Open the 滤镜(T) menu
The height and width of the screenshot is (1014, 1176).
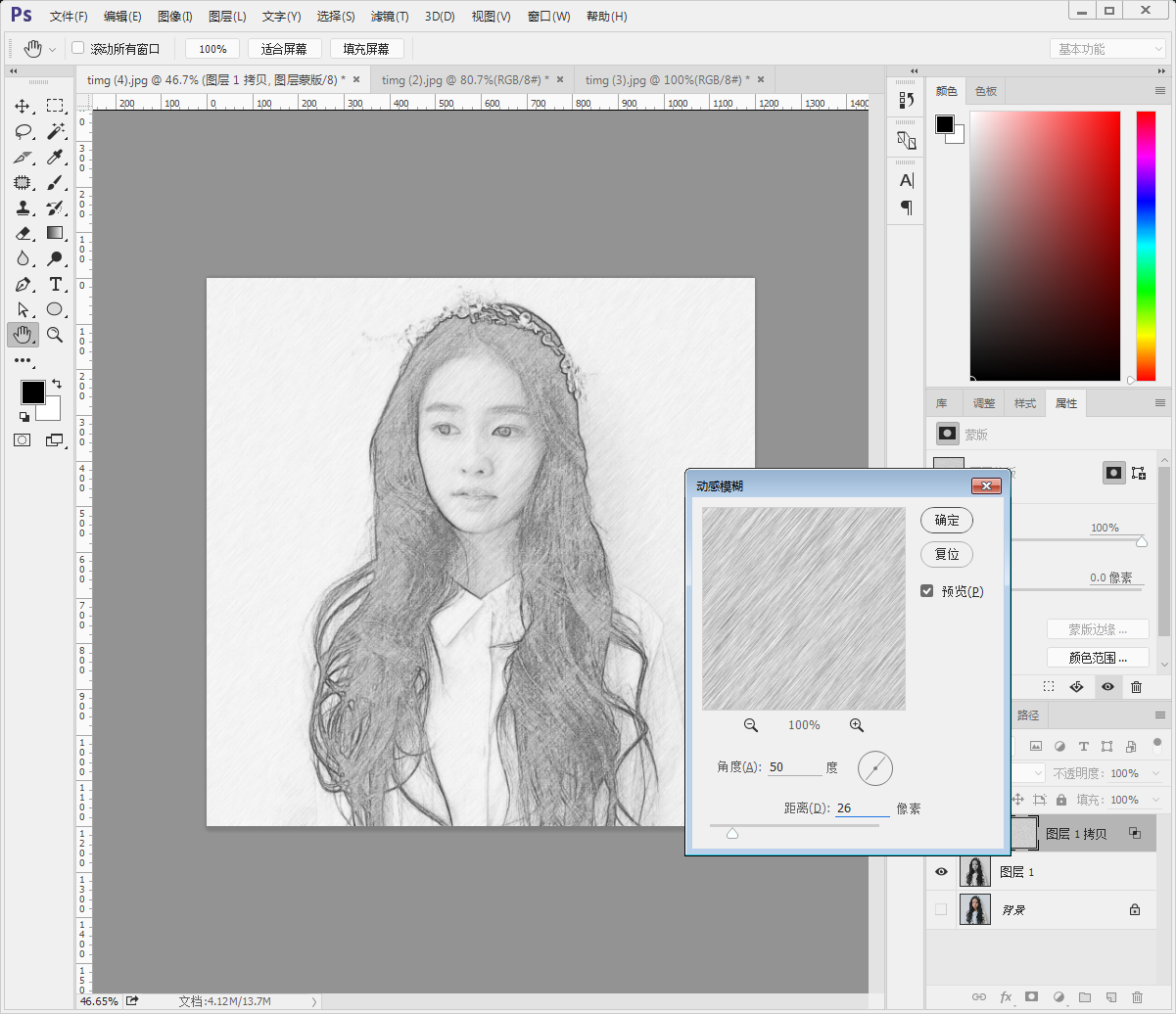pyautogui.click(x=390, y=17)
